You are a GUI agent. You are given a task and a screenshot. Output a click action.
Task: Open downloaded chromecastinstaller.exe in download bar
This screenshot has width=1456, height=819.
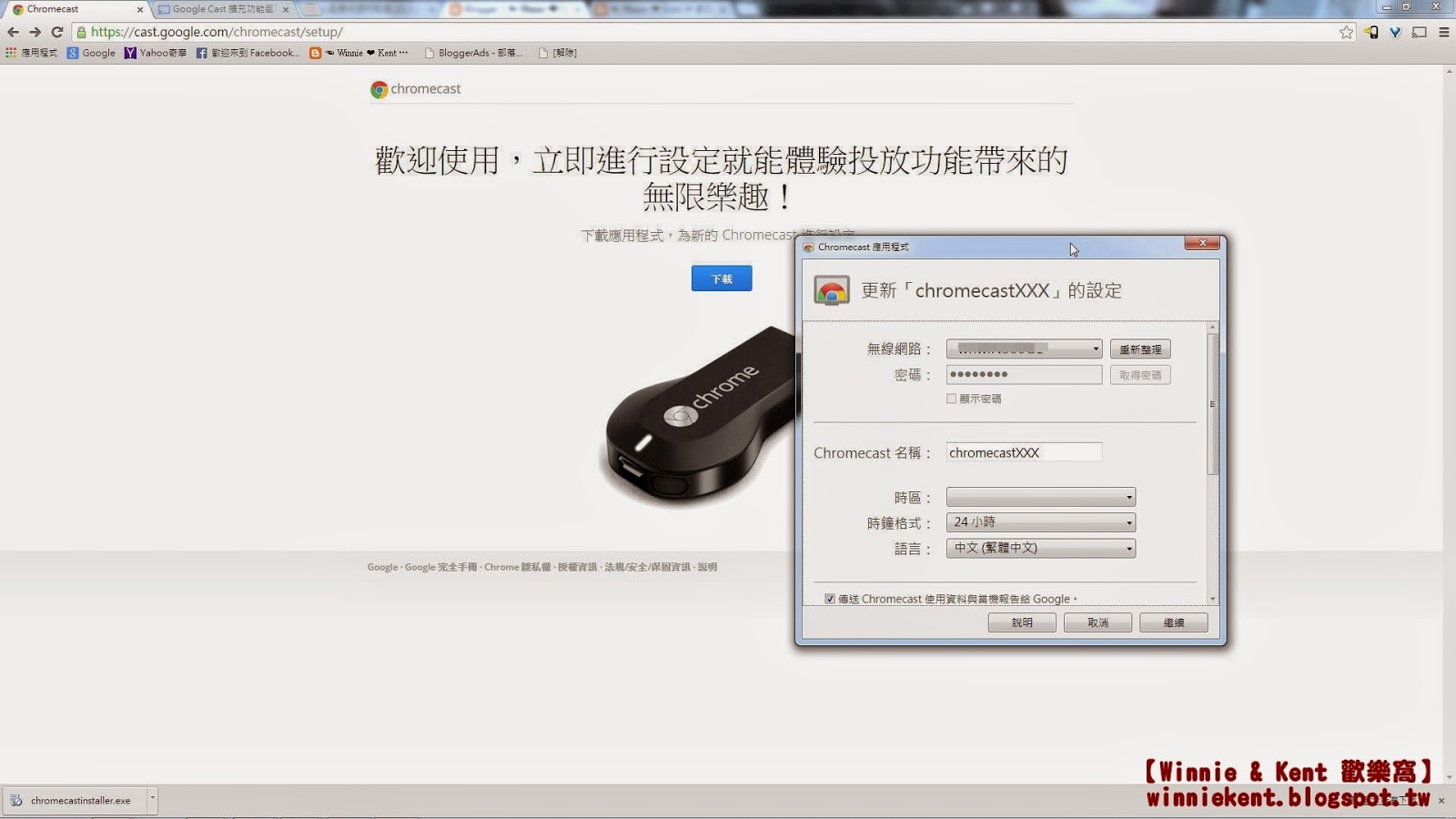coord(75,801)
